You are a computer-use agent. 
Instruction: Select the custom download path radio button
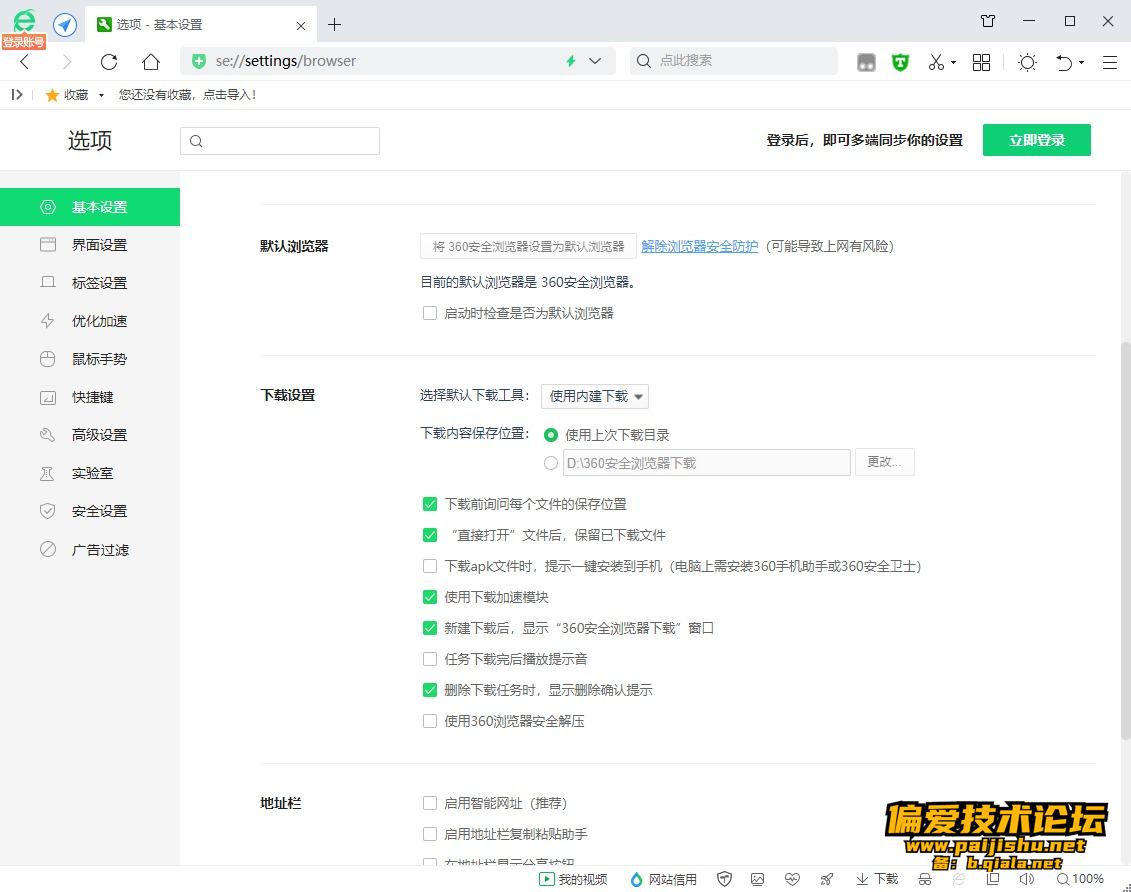551,463
